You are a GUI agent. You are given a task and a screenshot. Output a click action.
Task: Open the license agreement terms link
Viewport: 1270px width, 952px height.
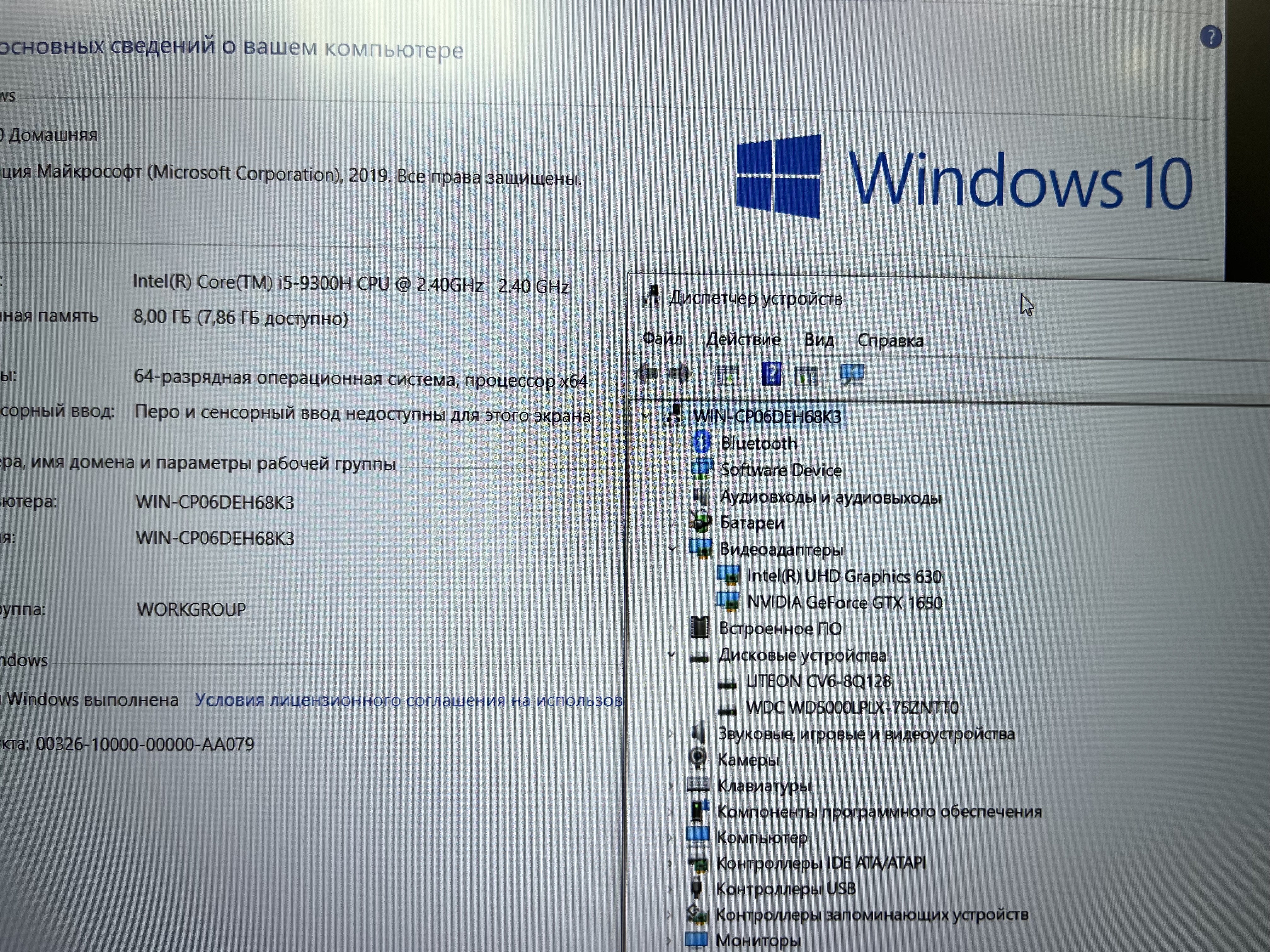coord(409,700)
